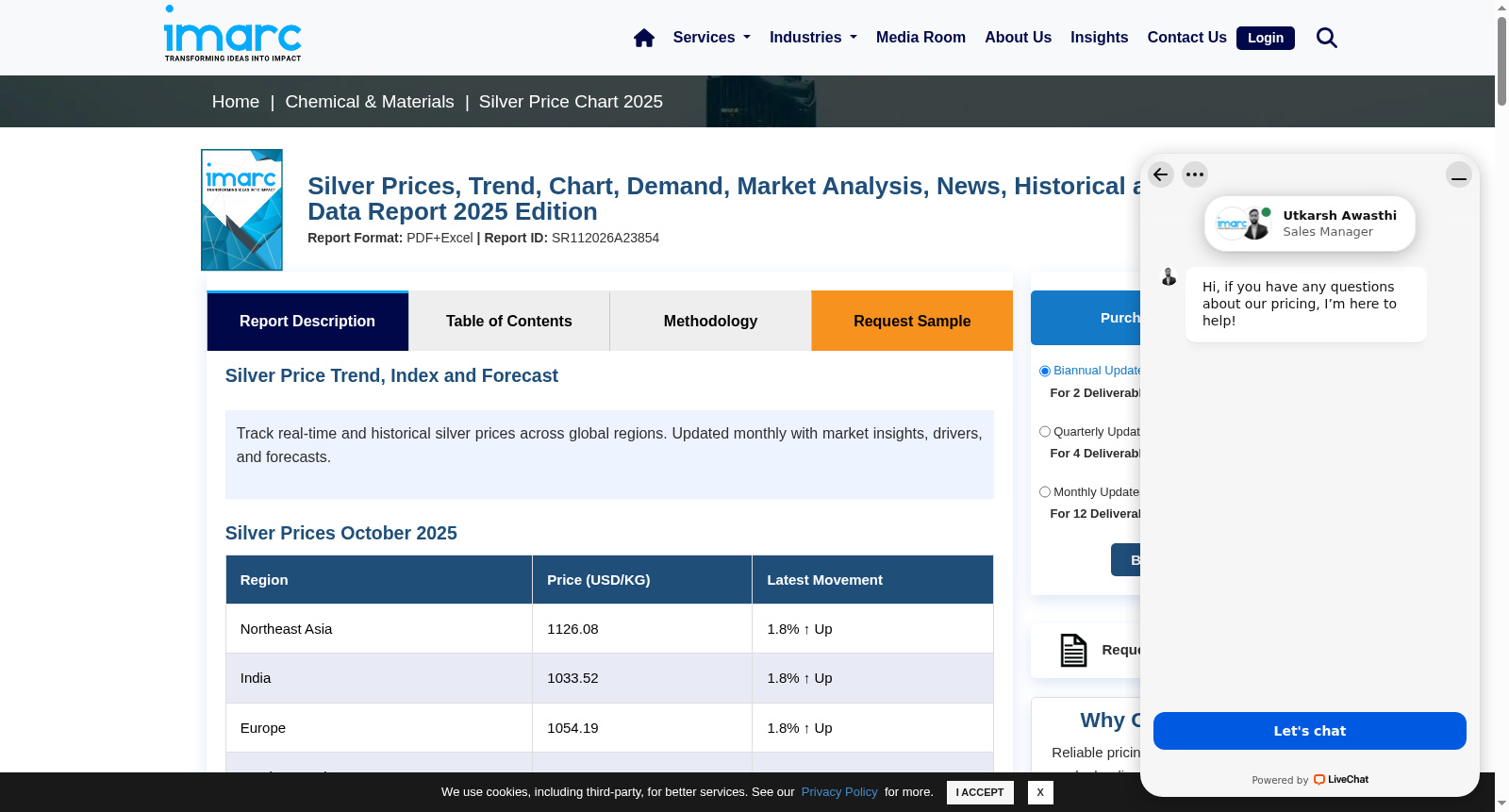
Task: Go to the IMARC home icon
Action: 644,38
